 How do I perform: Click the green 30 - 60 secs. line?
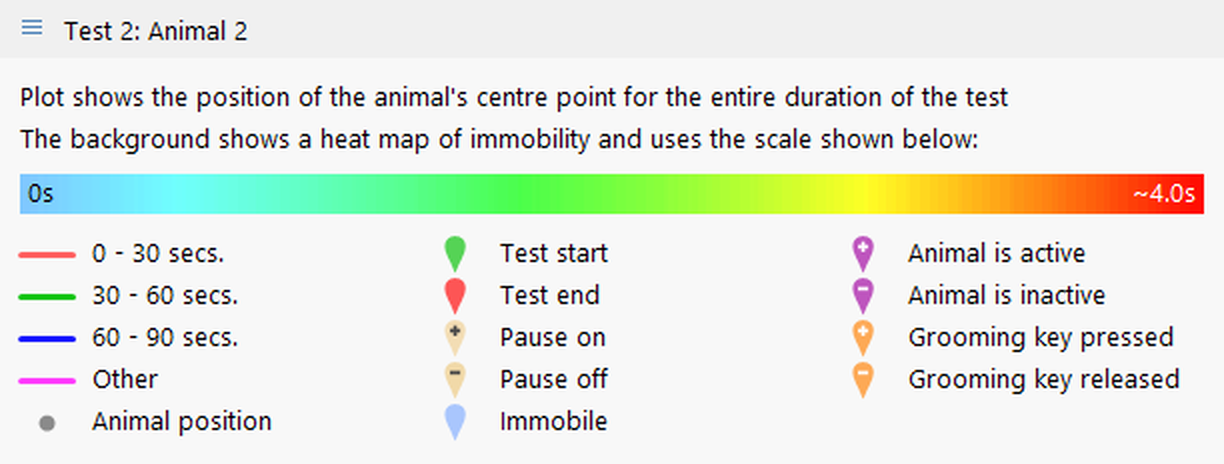click(x=47, y=297)
